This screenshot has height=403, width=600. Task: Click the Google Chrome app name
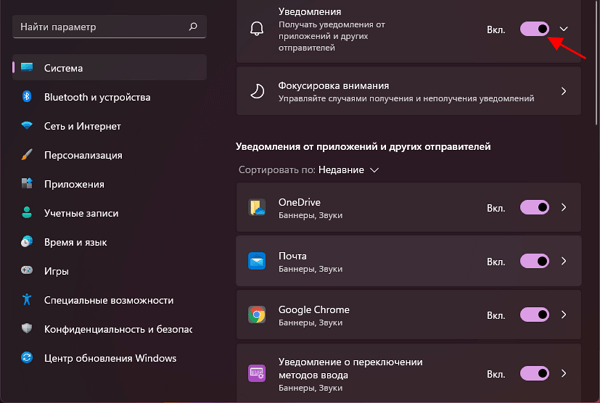pyautogui.click(x=314, y=309)
